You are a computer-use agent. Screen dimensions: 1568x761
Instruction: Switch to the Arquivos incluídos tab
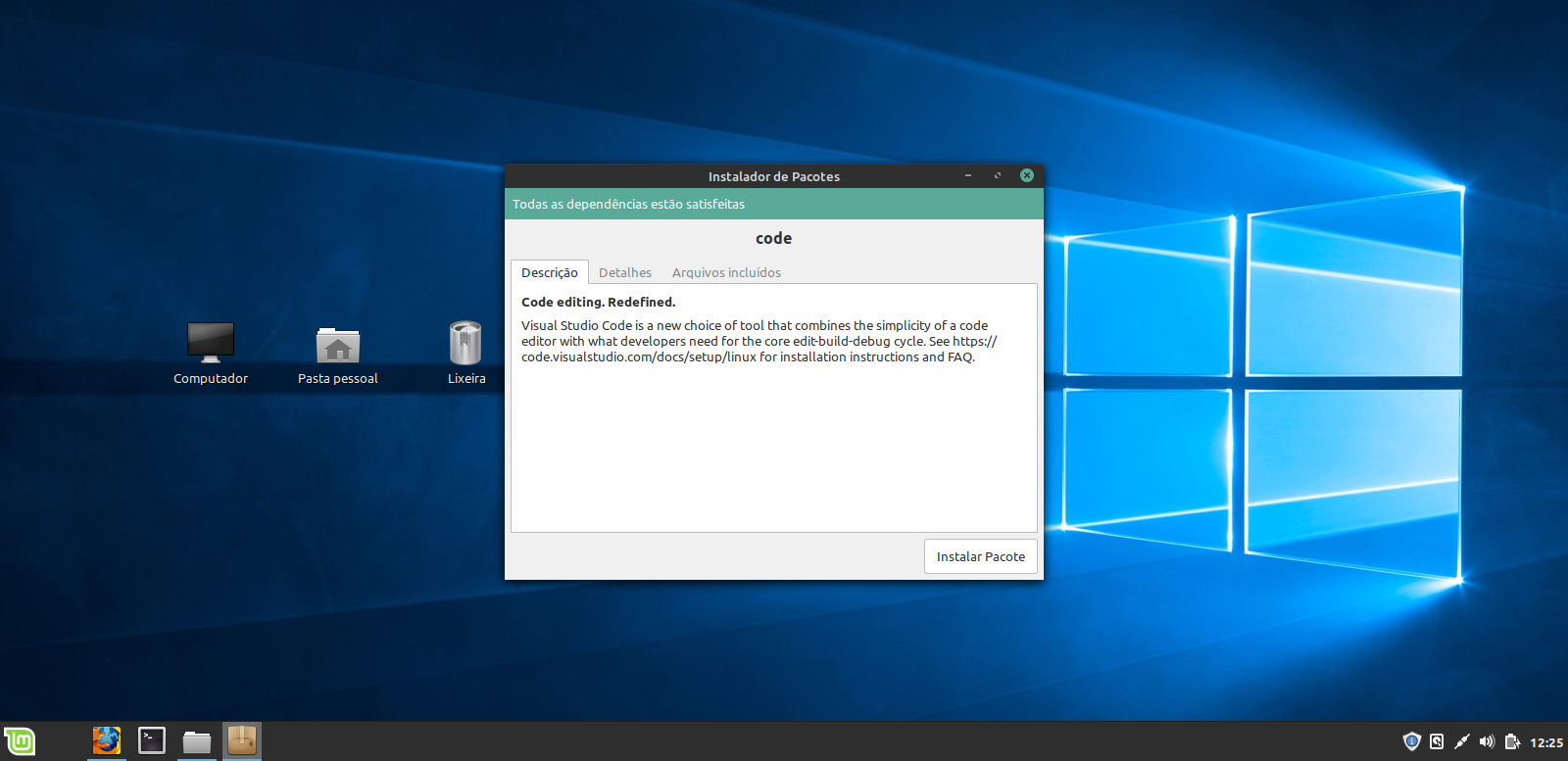pos(726,272)
